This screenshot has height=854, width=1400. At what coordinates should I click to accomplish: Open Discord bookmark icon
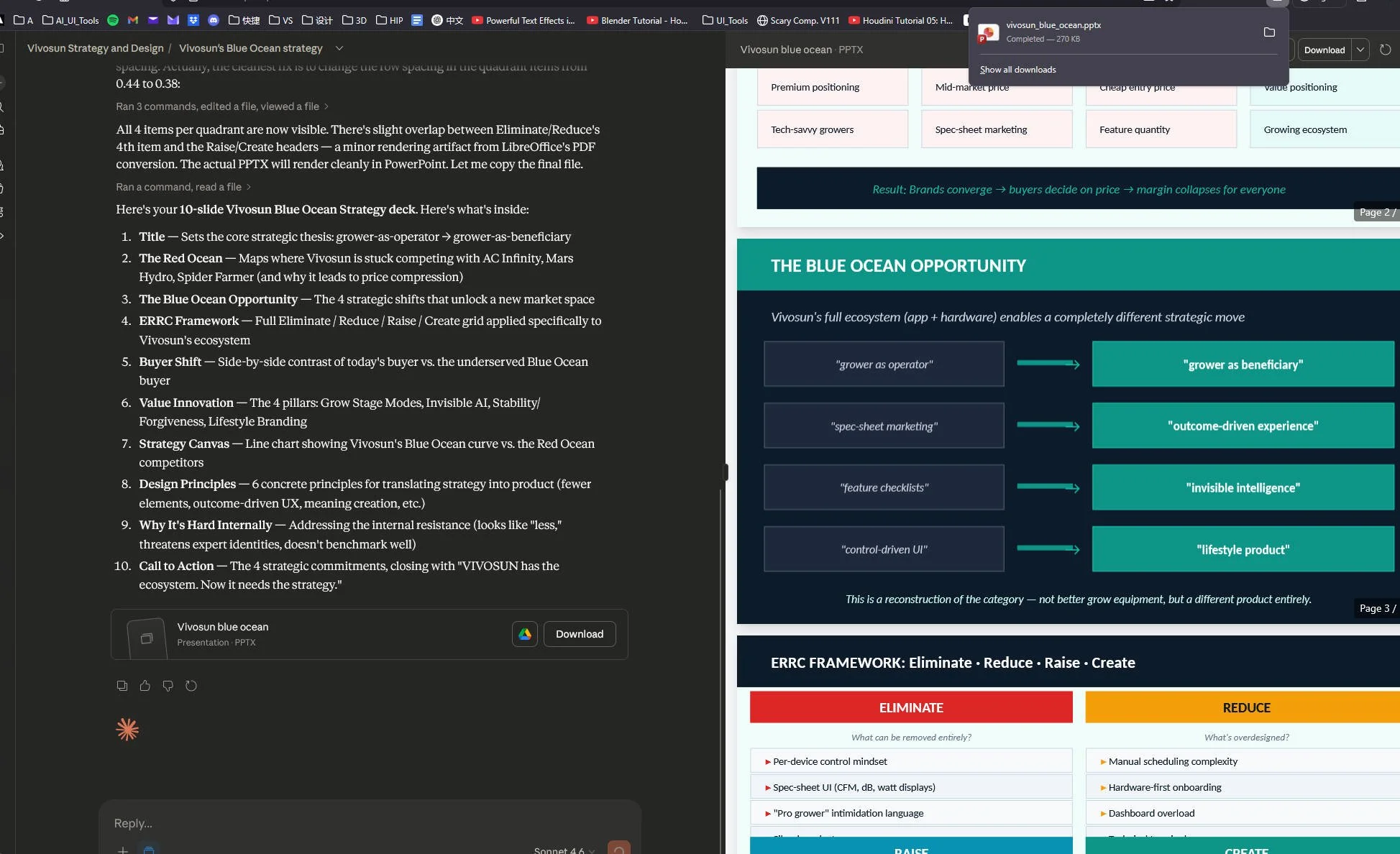coord(213,20)
